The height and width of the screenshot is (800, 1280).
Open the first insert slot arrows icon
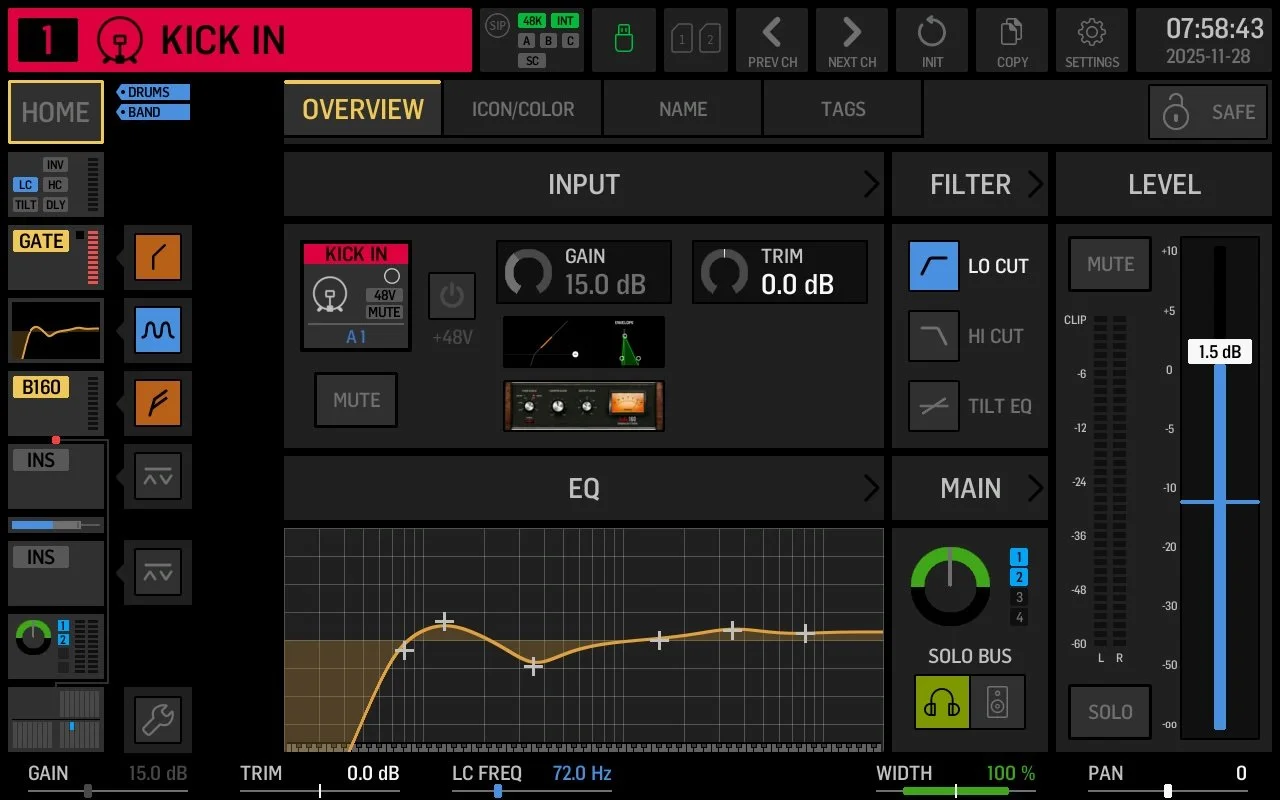[x=158, y=476]
